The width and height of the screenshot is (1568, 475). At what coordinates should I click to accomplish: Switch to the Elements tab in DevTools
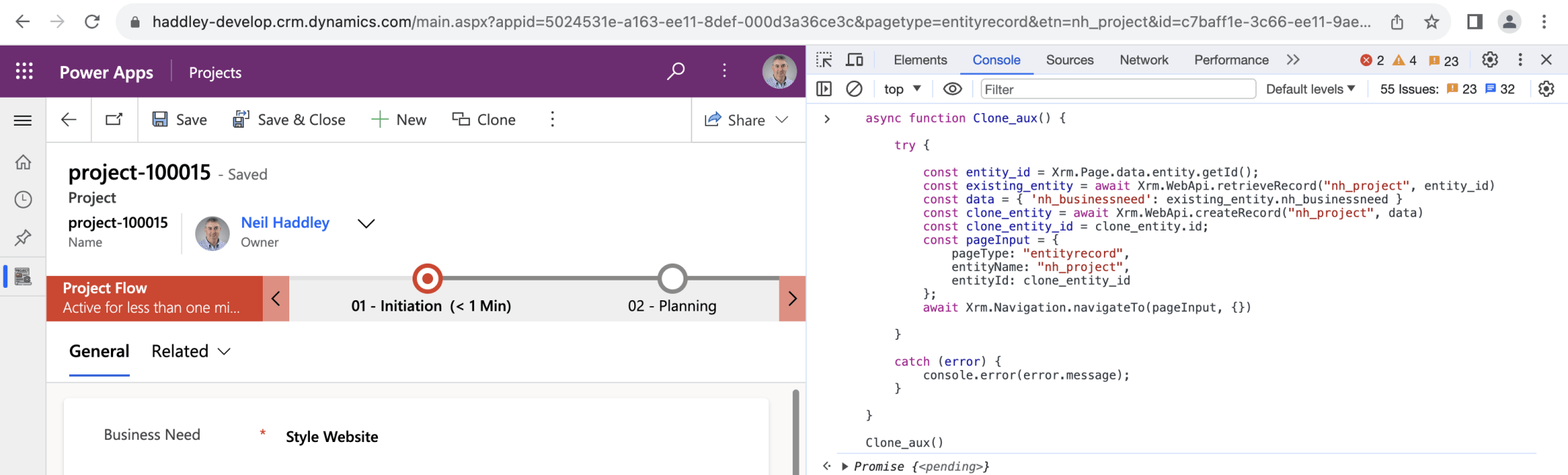coord(921,60)
